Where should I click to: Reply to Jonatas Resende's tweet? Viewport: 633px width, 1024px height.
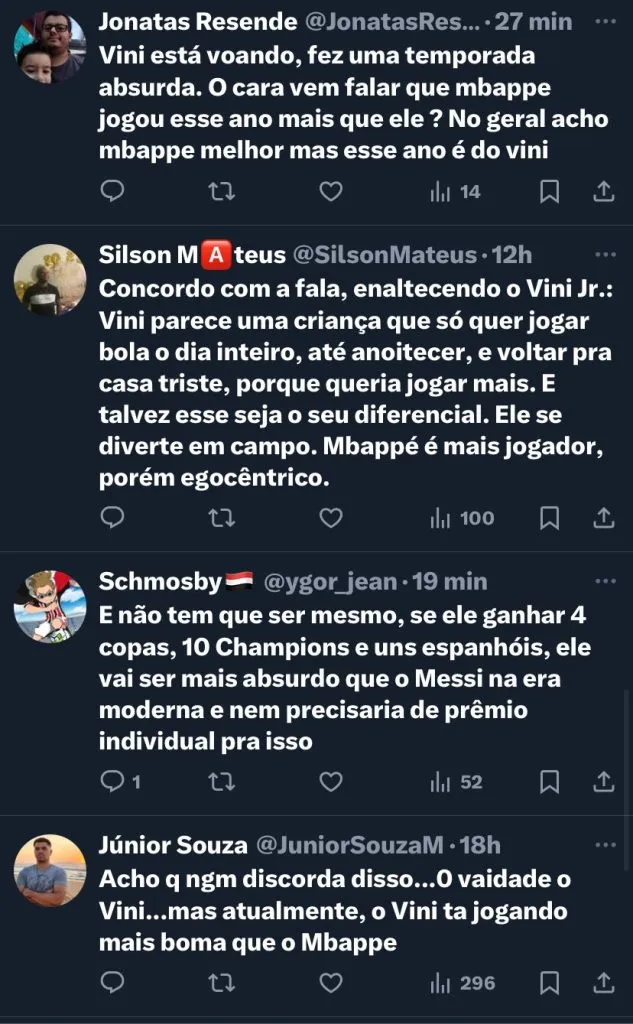click(x=113, y=191)
